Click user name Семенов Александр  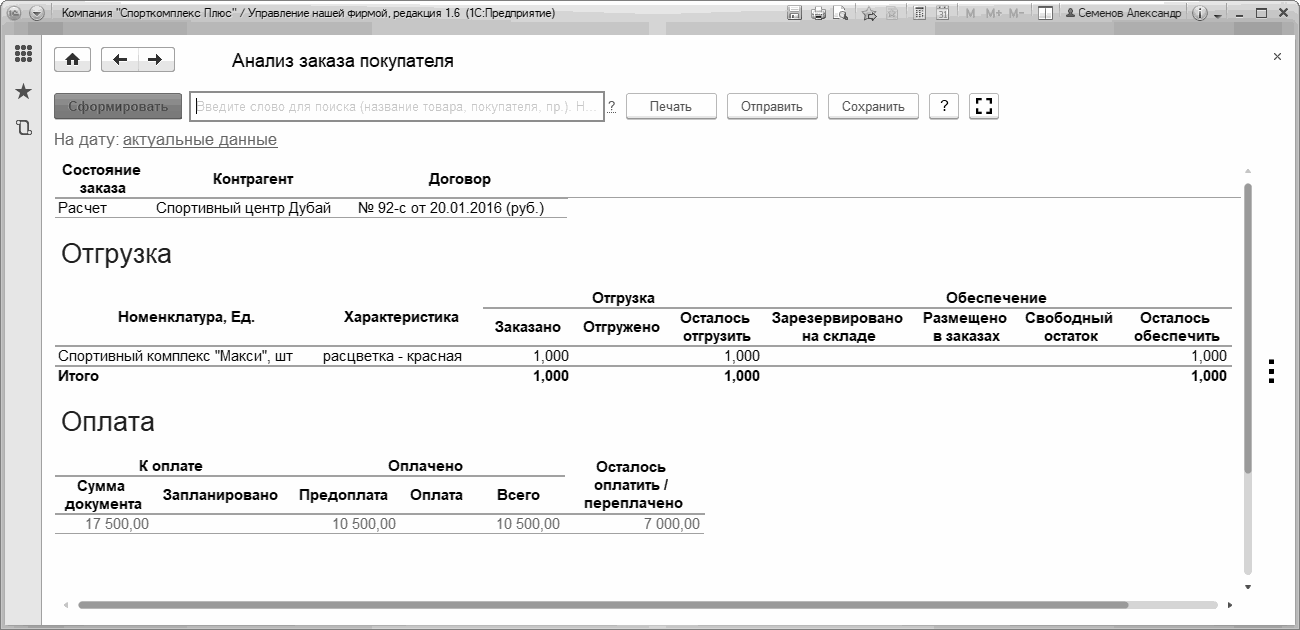pos(1123,14)
